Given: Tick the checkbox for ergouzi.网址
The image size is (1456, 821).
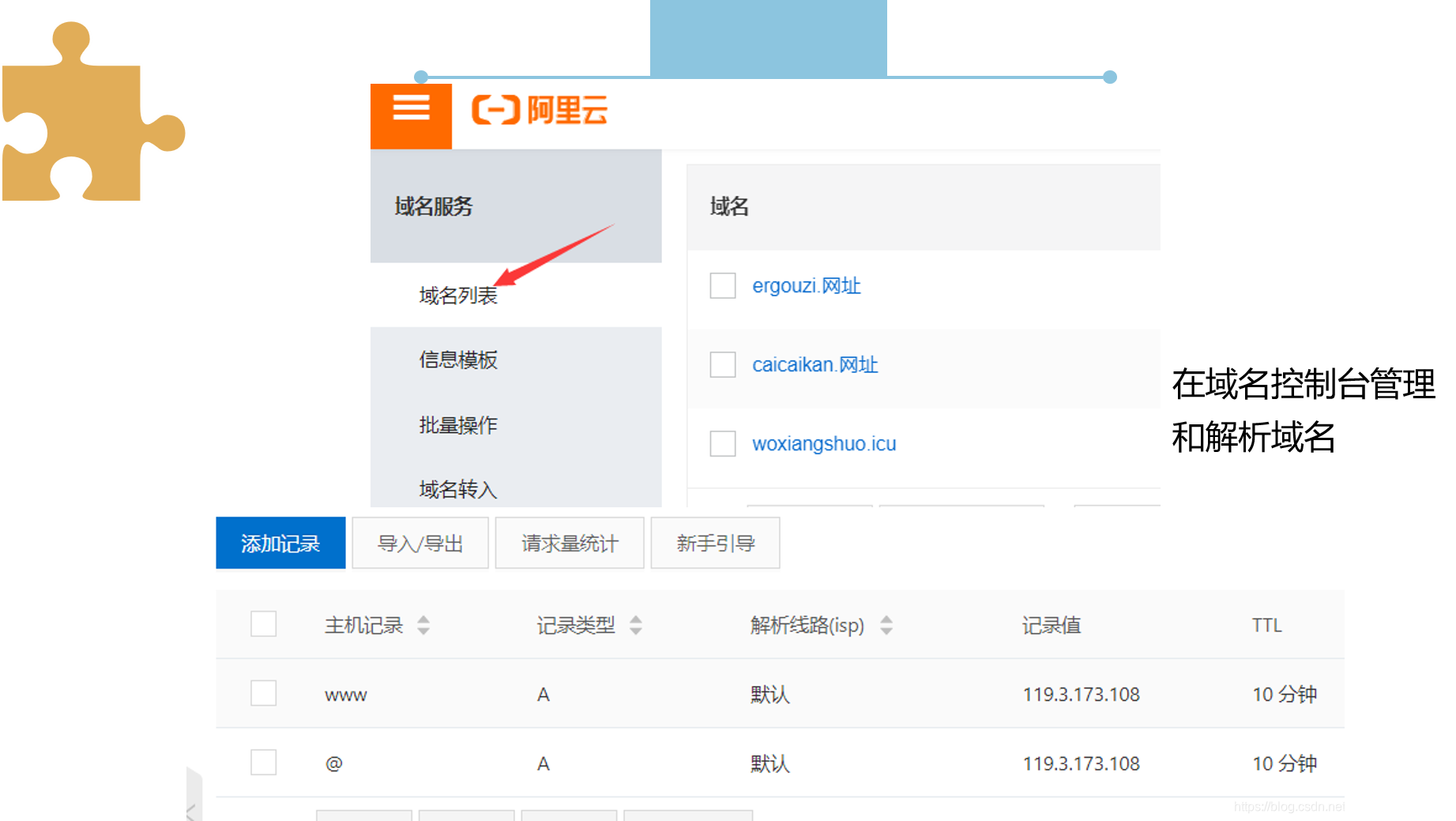Looking at the screenshot, I should pyautogui.click(x=723, y=285).
